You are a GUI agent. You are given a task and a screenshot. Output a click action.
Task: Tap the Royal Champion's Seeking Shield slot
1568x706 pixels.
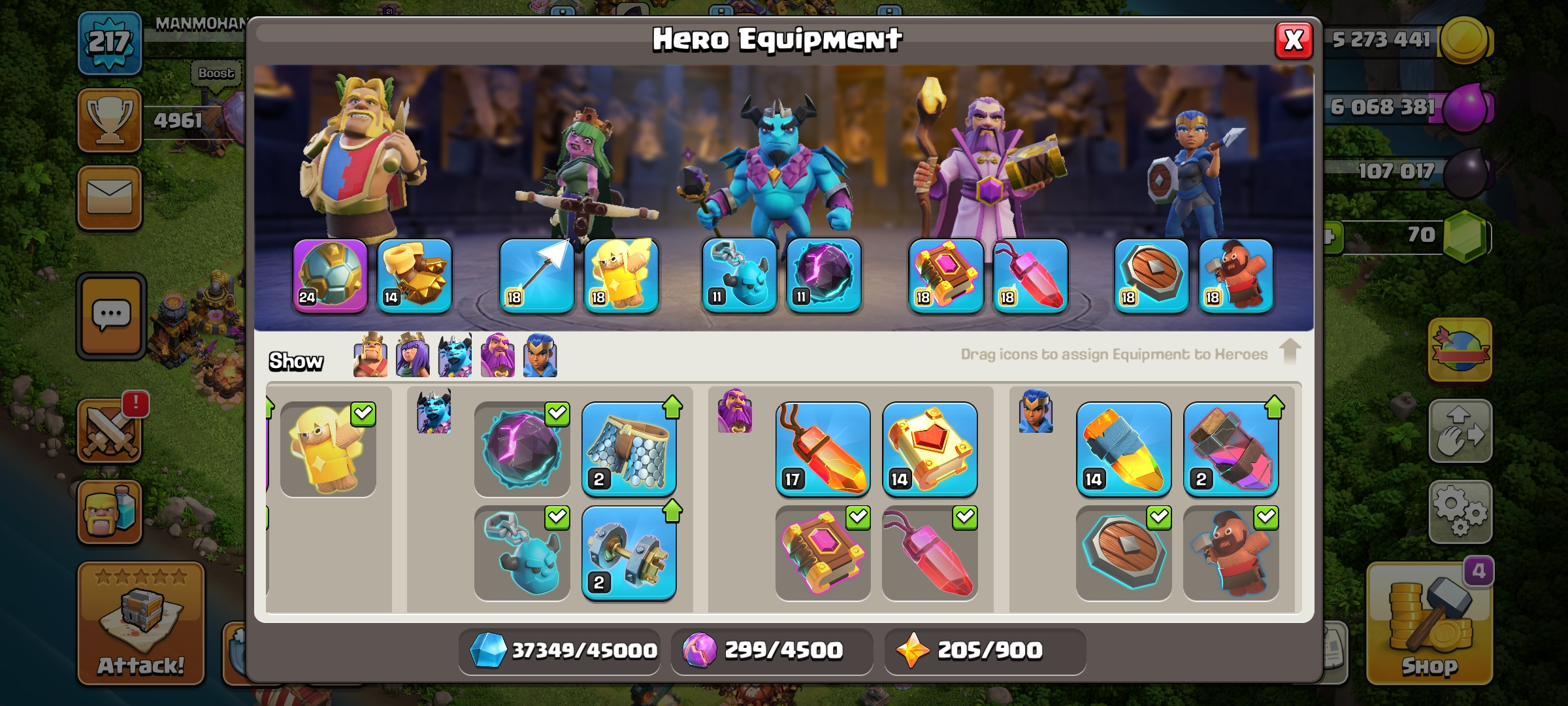(x=1151, y=275)
